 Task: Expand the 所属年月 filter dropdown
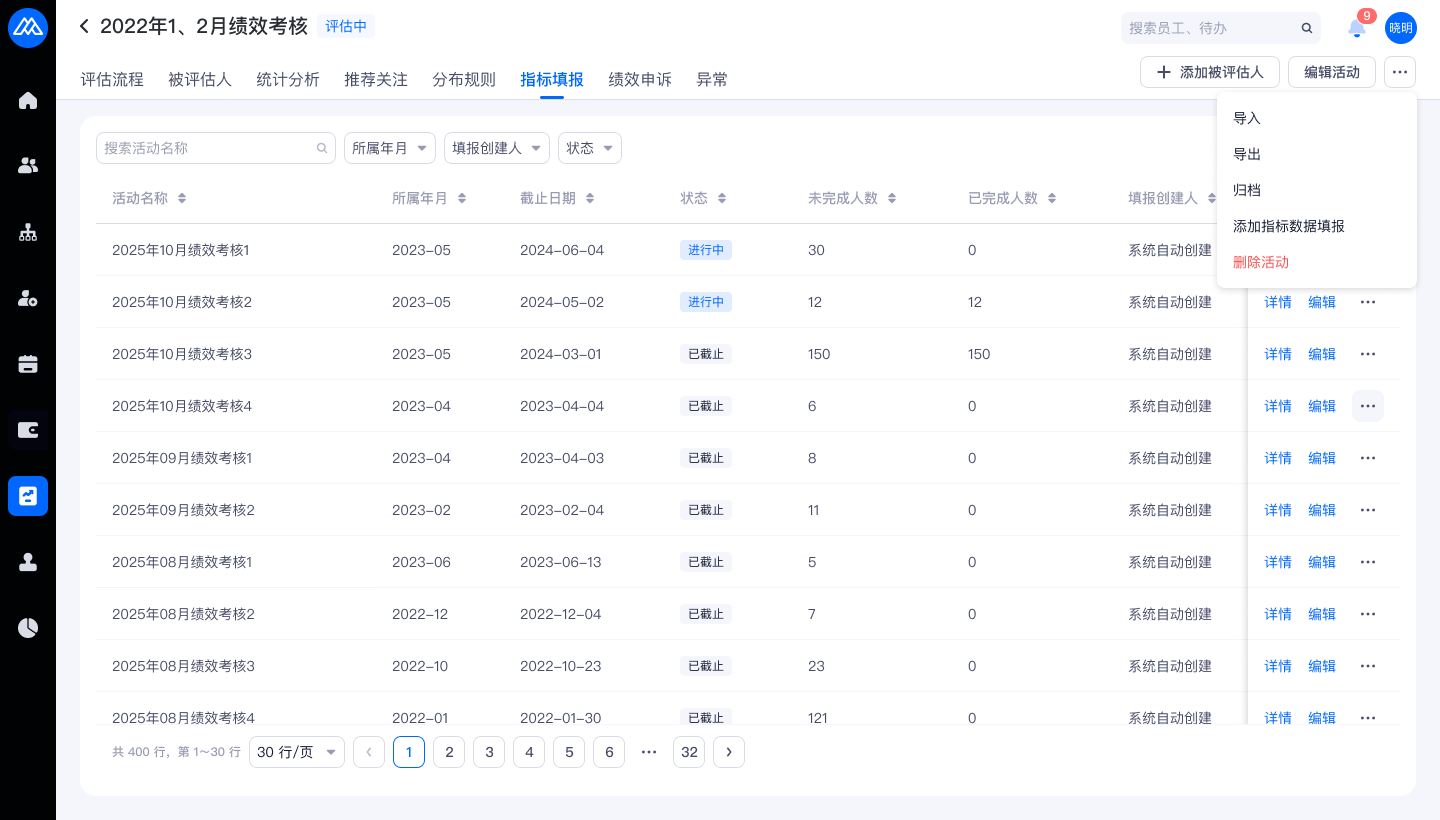point(389,148)
